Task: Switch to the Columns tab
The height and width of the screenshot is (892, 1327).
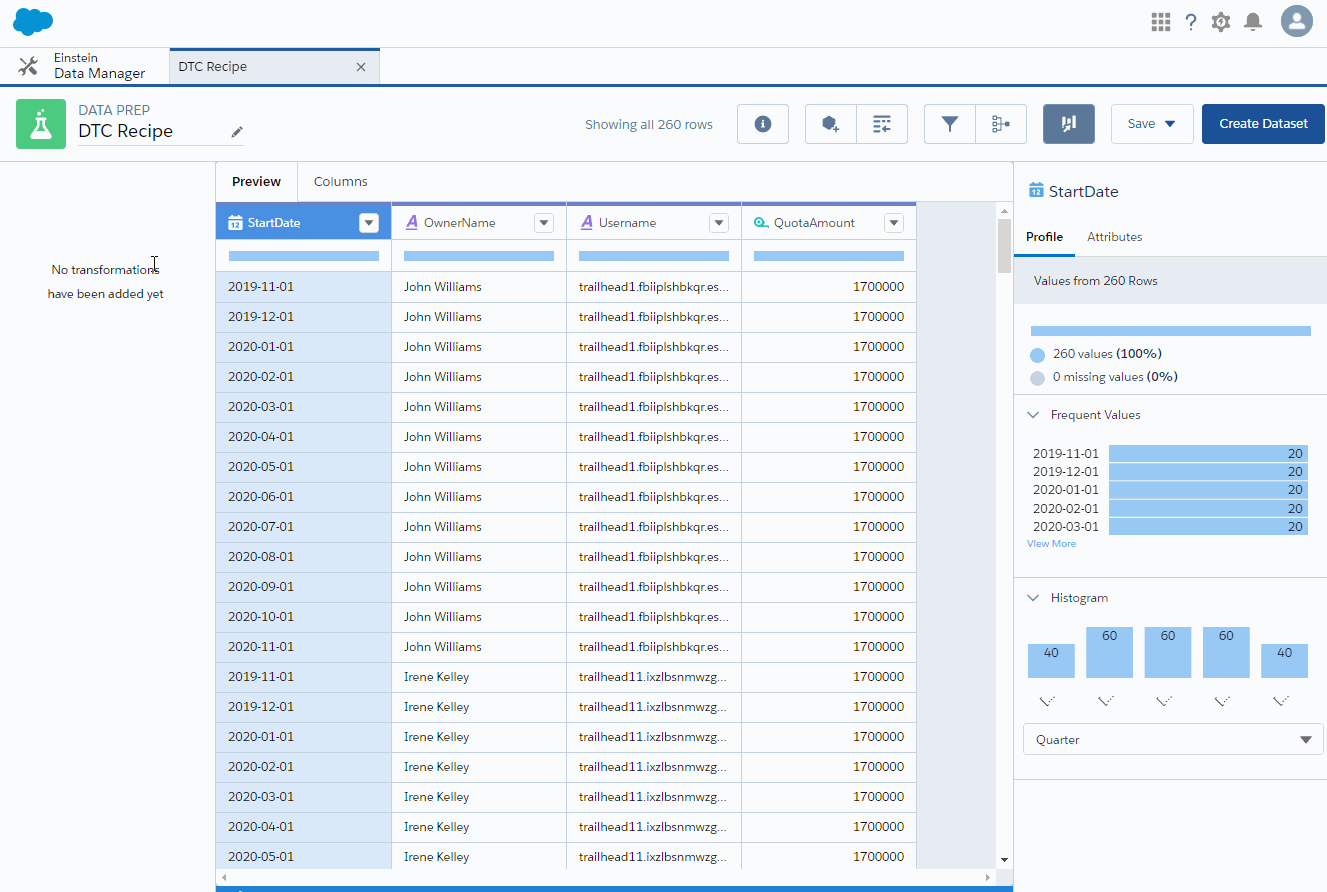Action: [341, 181]
